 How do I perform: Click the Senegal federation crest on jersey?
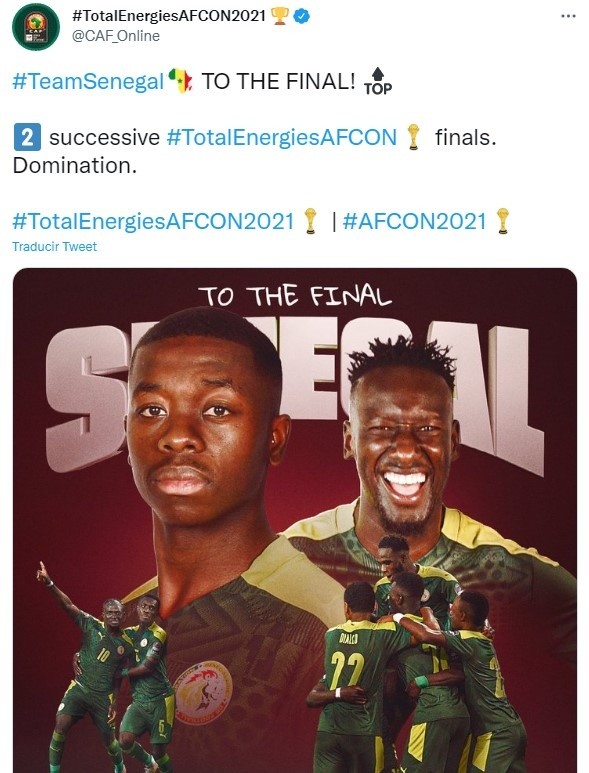(x=203, y=692)
